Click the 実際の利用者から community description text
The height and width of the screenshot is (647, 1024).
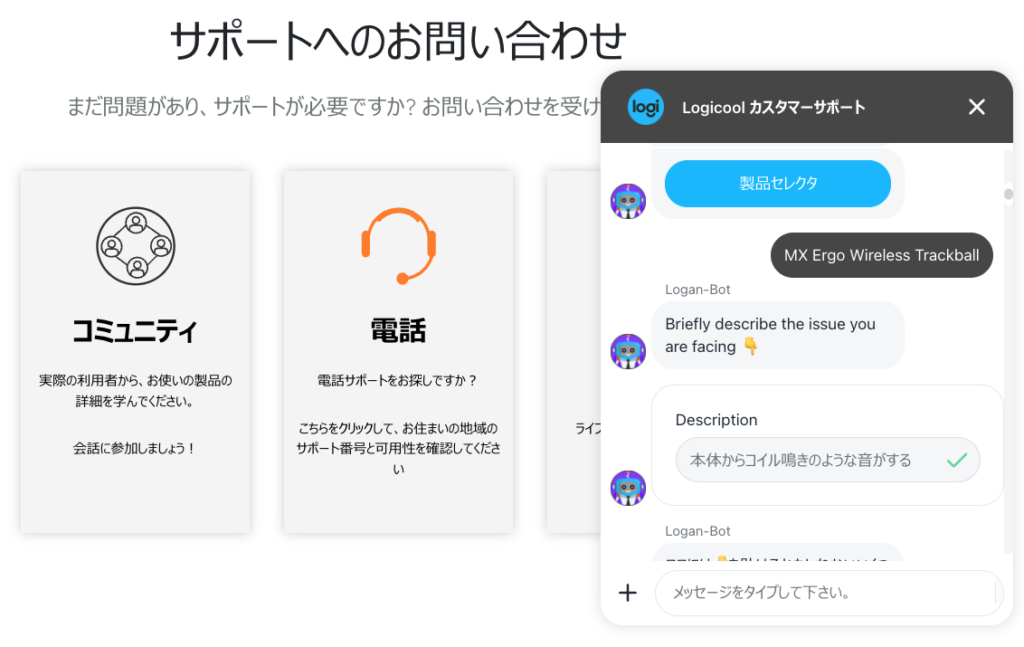(x=135, y=390)
